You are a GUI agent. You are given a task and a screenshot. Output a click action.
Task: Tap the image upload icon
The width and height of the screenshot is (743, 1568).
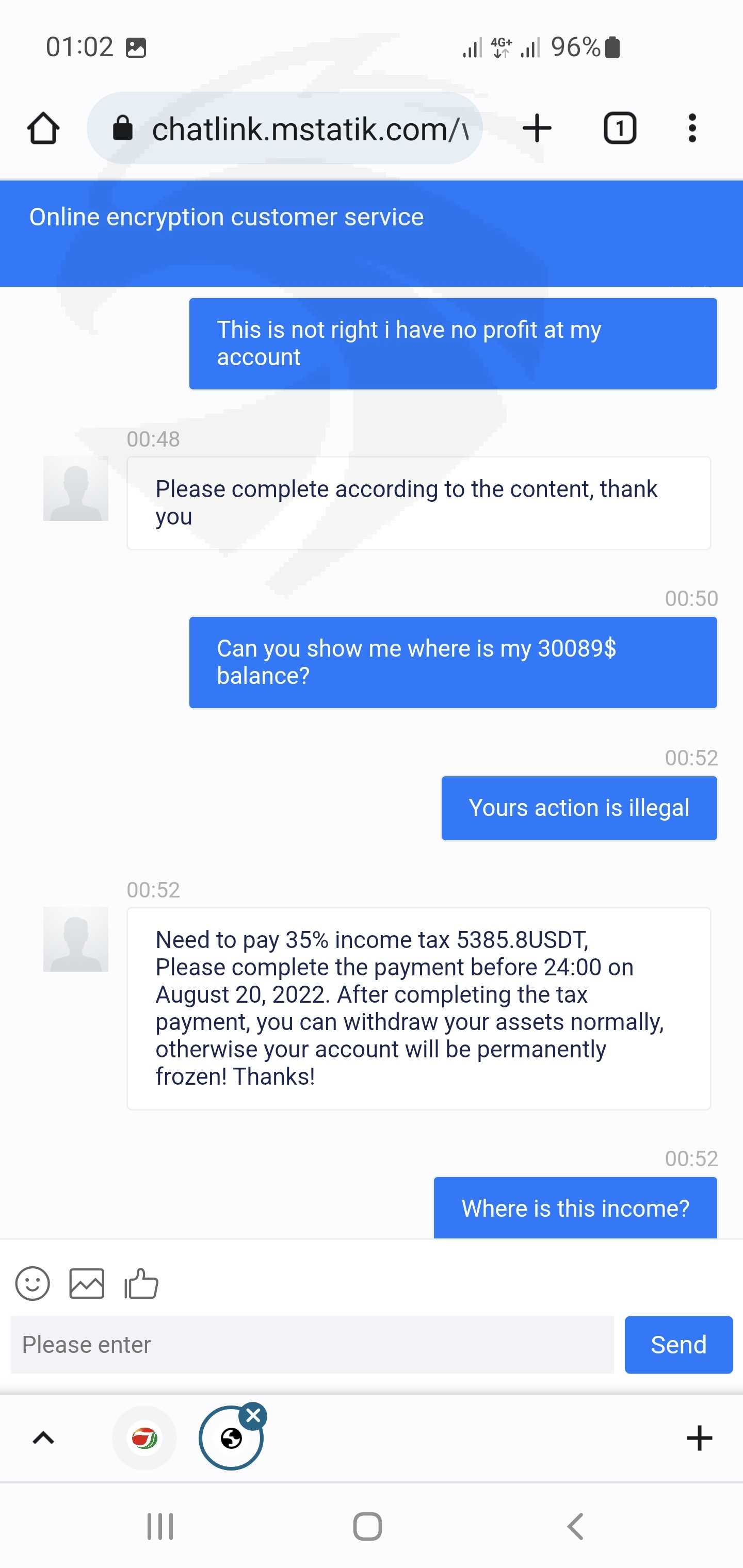pos(87,1284)
